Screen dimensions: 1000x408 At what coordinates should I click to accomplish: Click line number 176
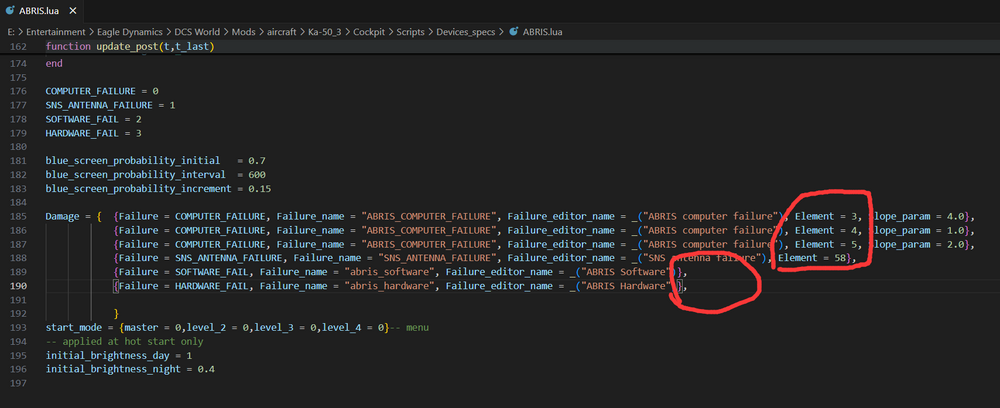point(19,91)
